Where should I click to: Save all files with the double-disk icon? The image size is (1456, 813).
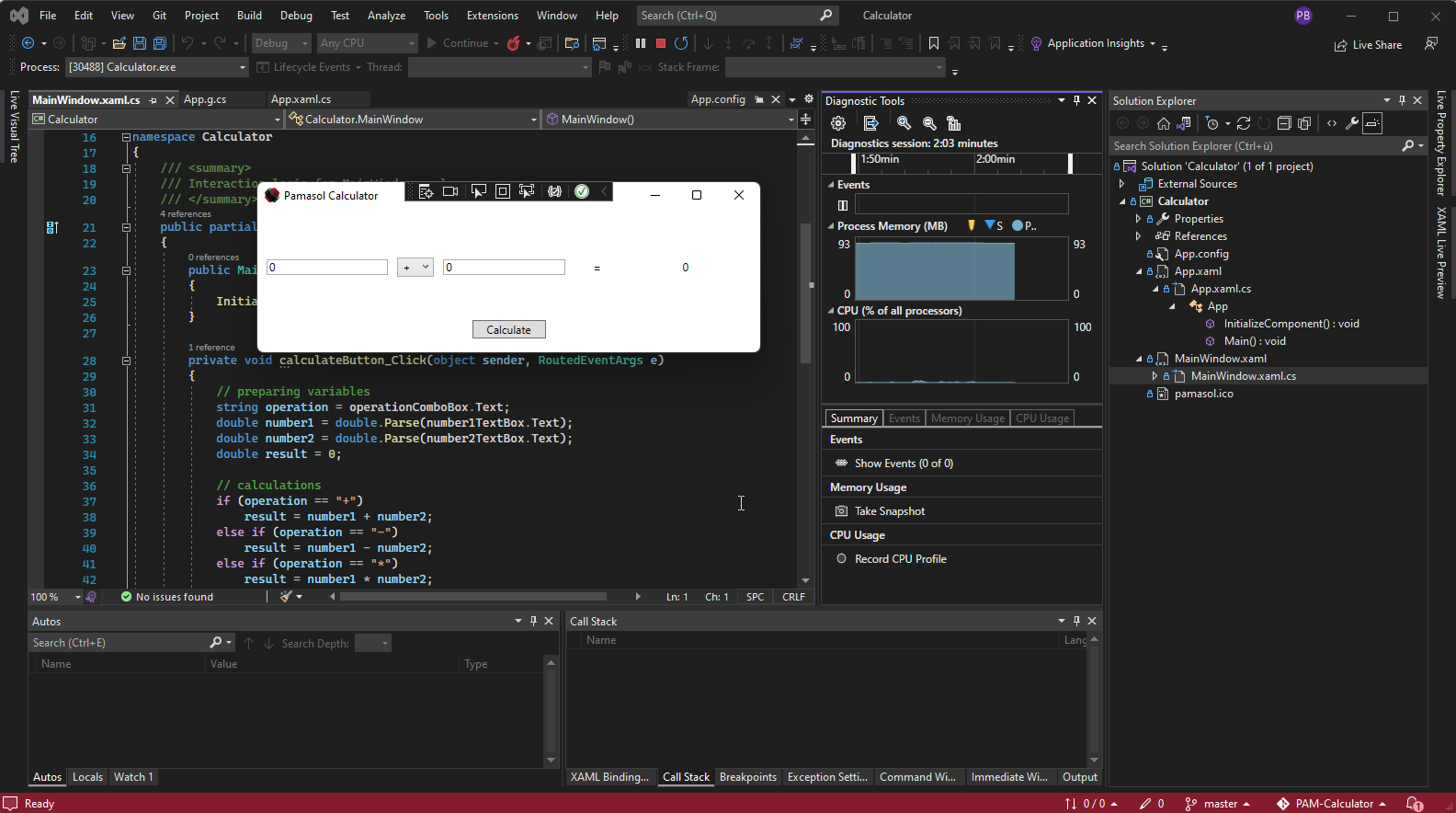coord(160,43)
